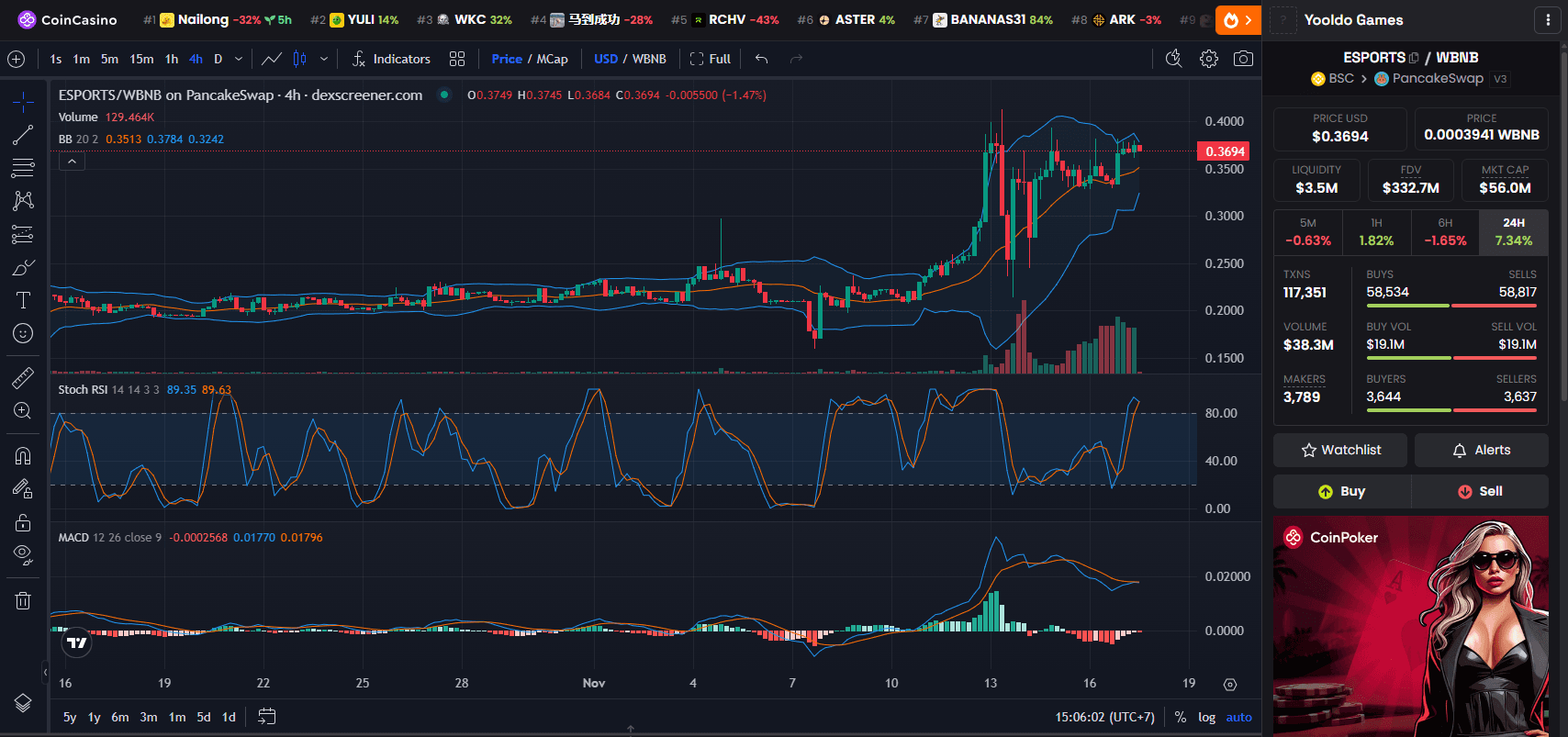Open the object tree layers panel

[23, 703]
